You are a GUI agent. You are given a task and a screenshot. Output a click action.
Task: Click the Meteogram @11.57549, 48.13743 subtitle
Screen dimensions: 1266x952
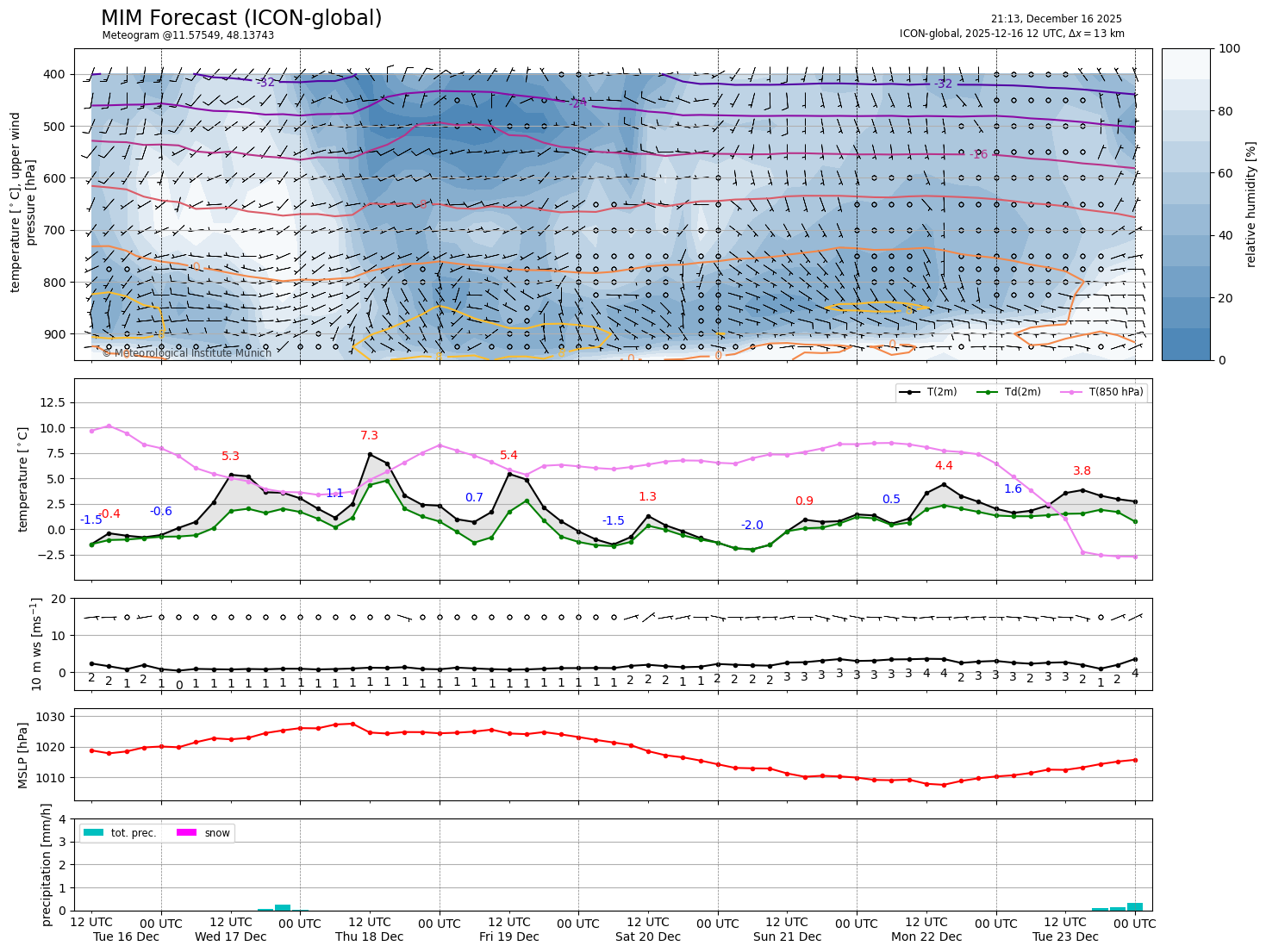point(188,35)
